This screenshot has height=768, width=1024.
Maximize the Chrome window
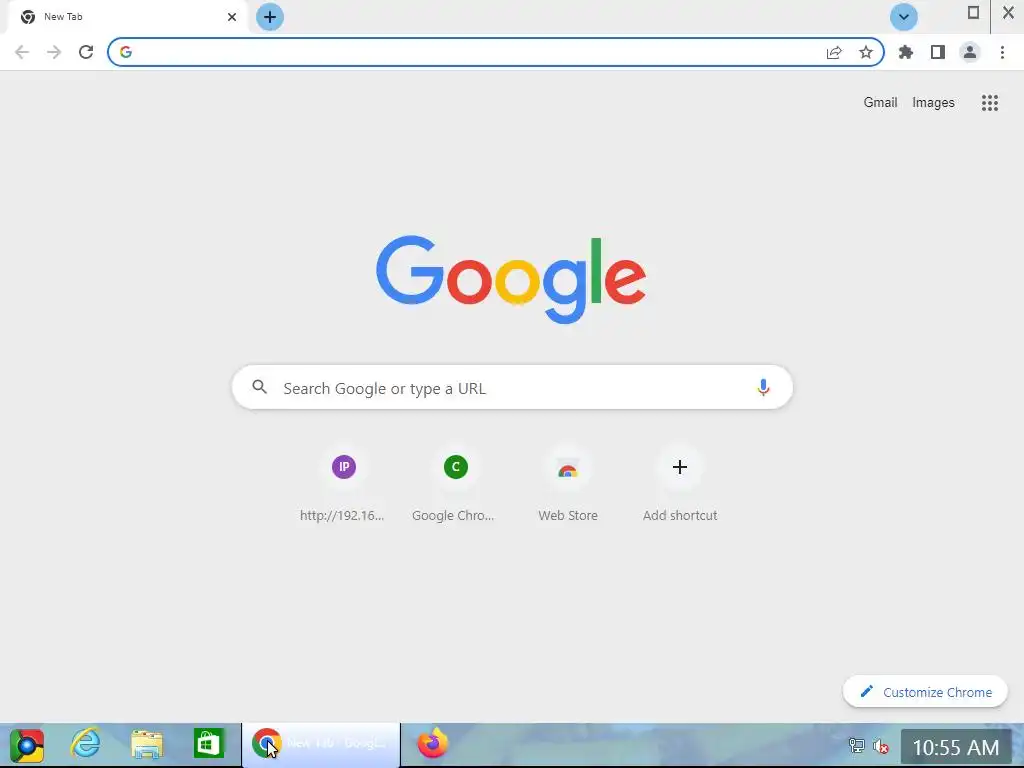(973, 12)
